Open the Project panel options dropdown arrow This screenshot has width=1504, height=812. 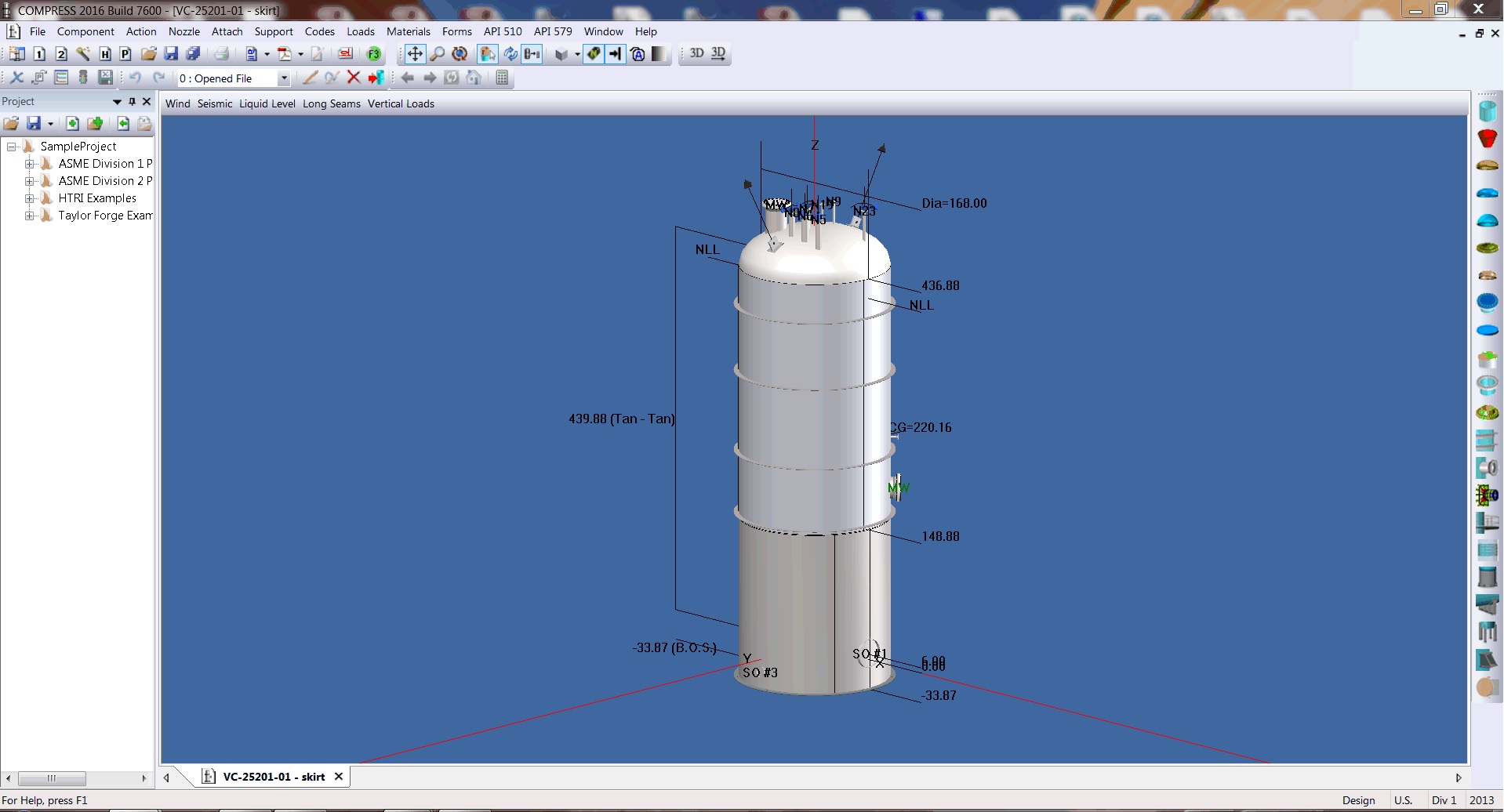(x=117, y=101)
